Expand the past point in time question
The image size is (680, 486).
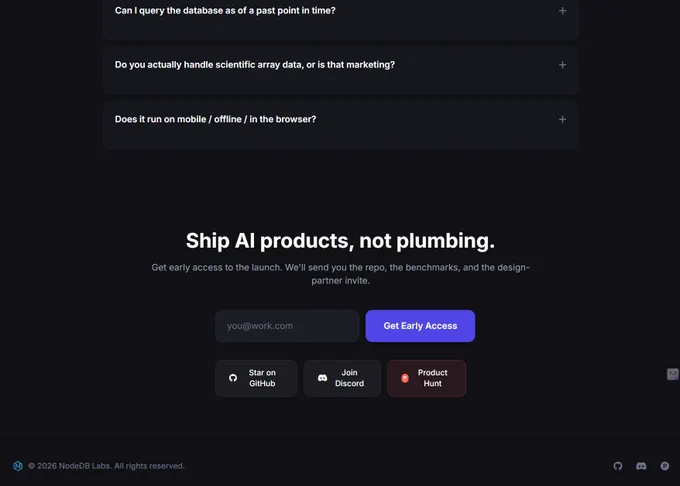[562, 10]
